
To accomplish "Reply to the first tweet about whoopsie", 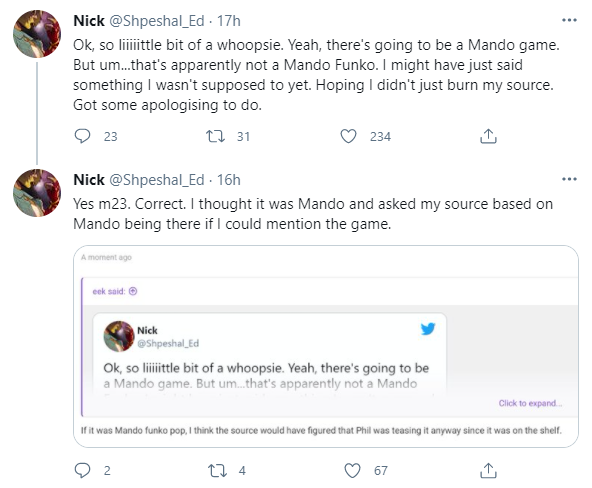I will click(x=82, y=136).
